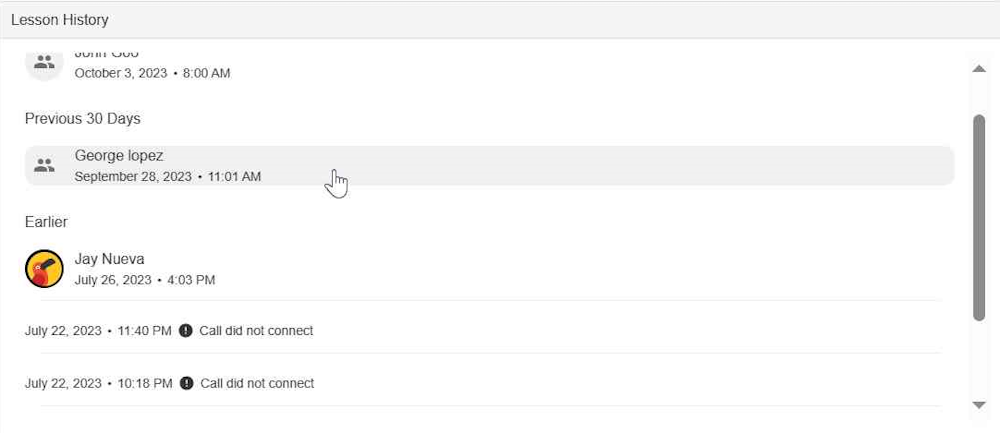Select the October 3, 2023 8:00 AM timestamp
The height and width of the screenshot is (433, 1000).
click(152, 73)
